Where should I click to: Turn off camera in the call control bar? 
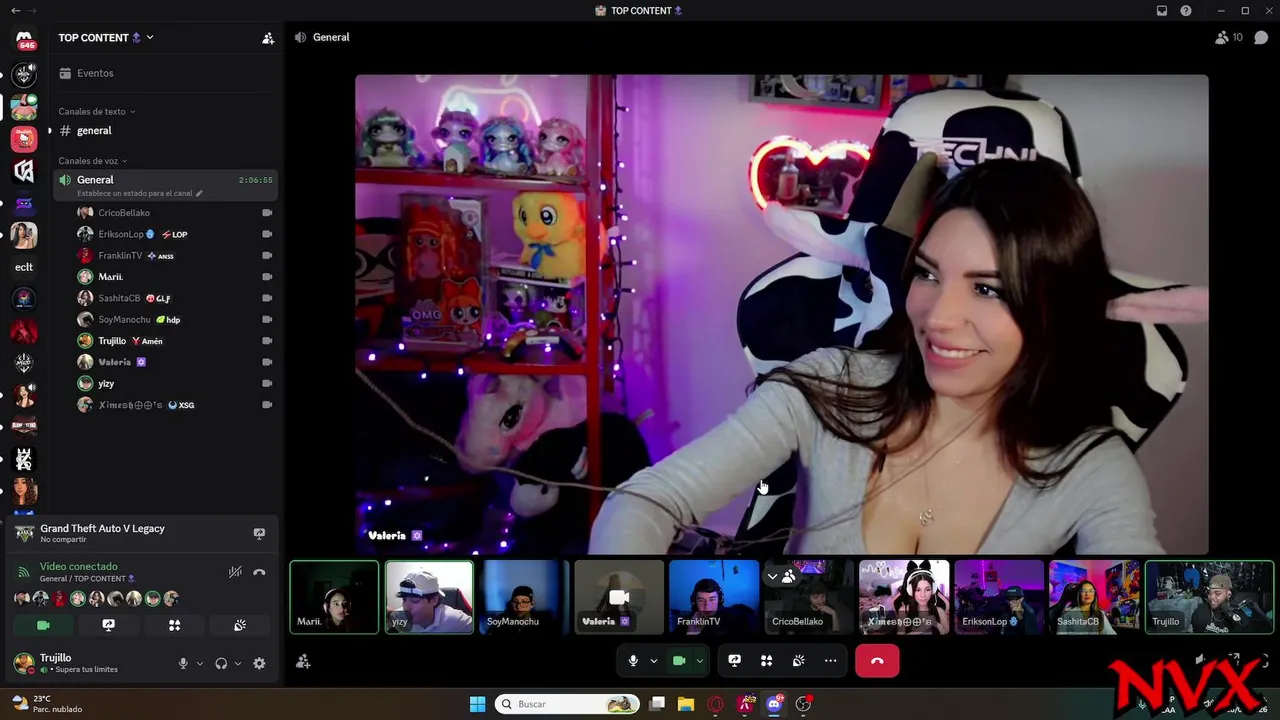[679, 661]
